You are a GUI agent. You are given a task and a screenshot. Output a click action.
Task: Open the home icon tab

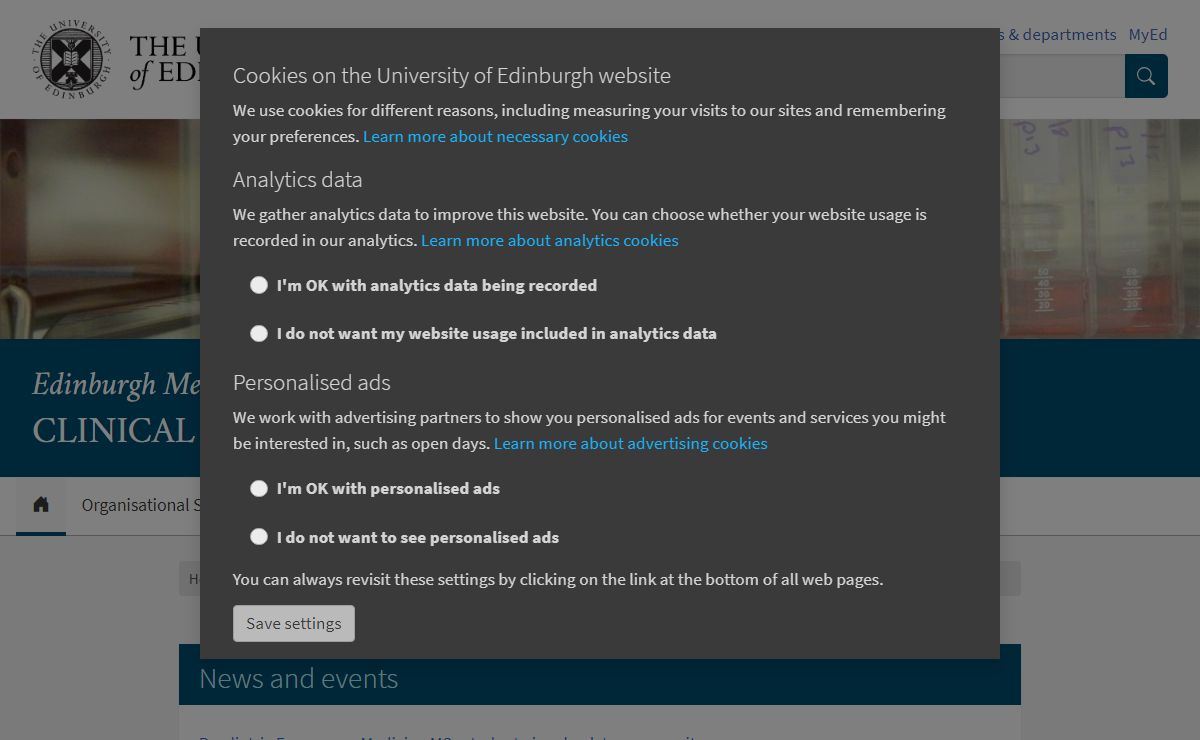(x=41, y=505)
